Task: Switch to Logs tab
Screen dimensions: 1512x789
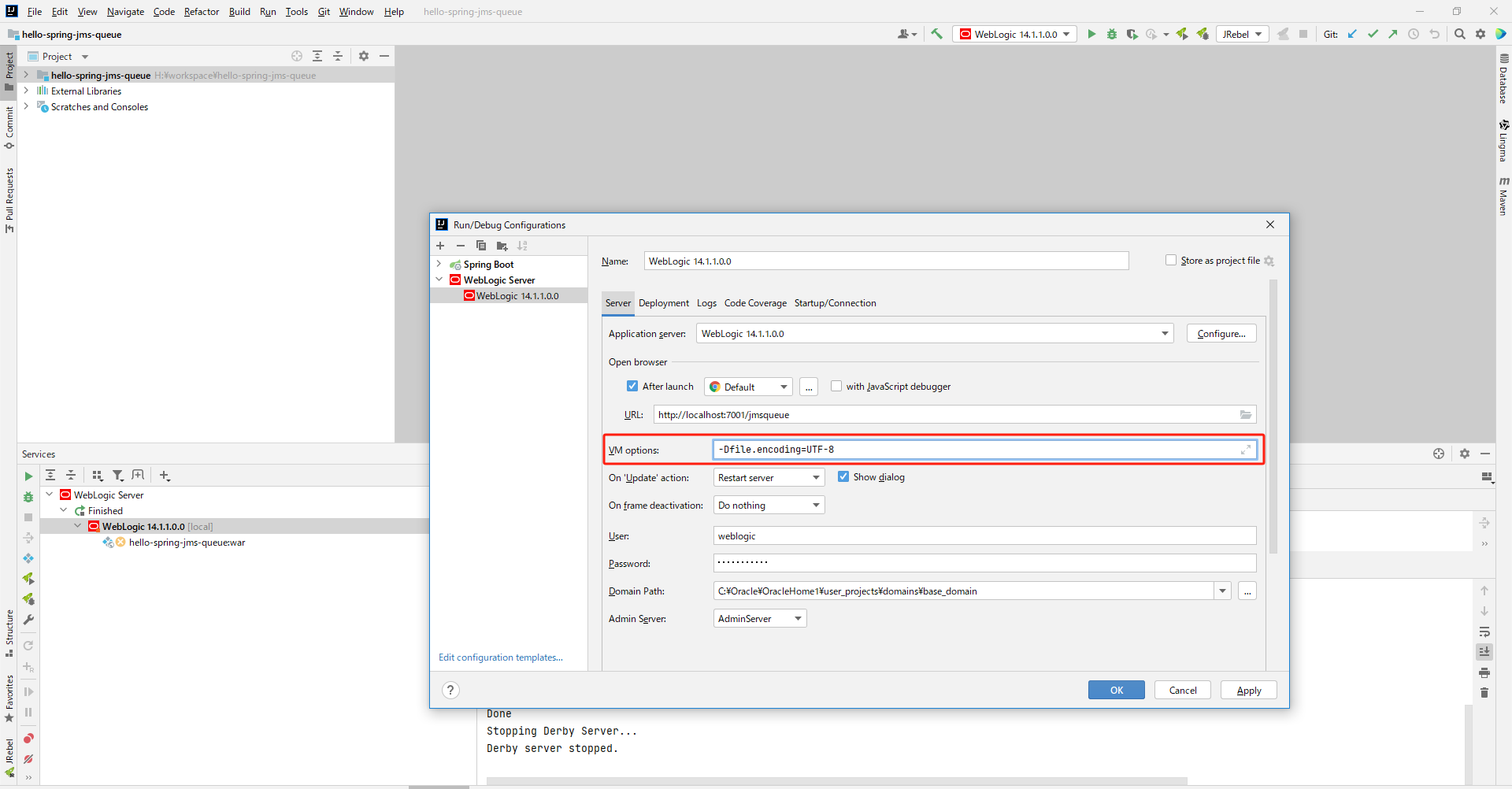Action: click(x=706, y=303)
